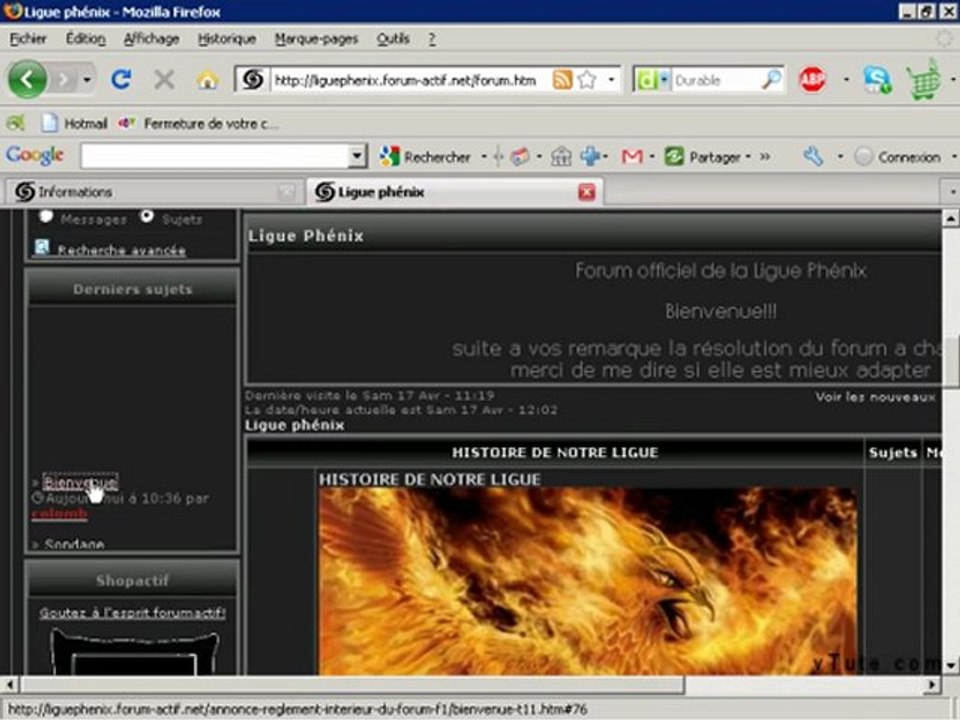Select the Messages radio button
Screen dimensions: 960x720
coord(46,216)
